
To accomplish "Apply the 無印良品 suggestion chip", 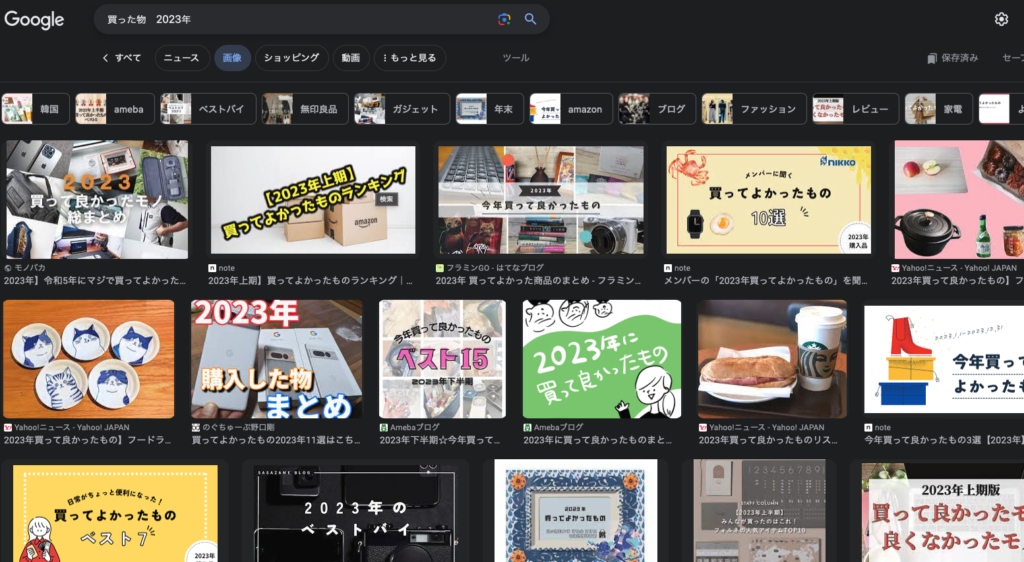I will 306,109.
